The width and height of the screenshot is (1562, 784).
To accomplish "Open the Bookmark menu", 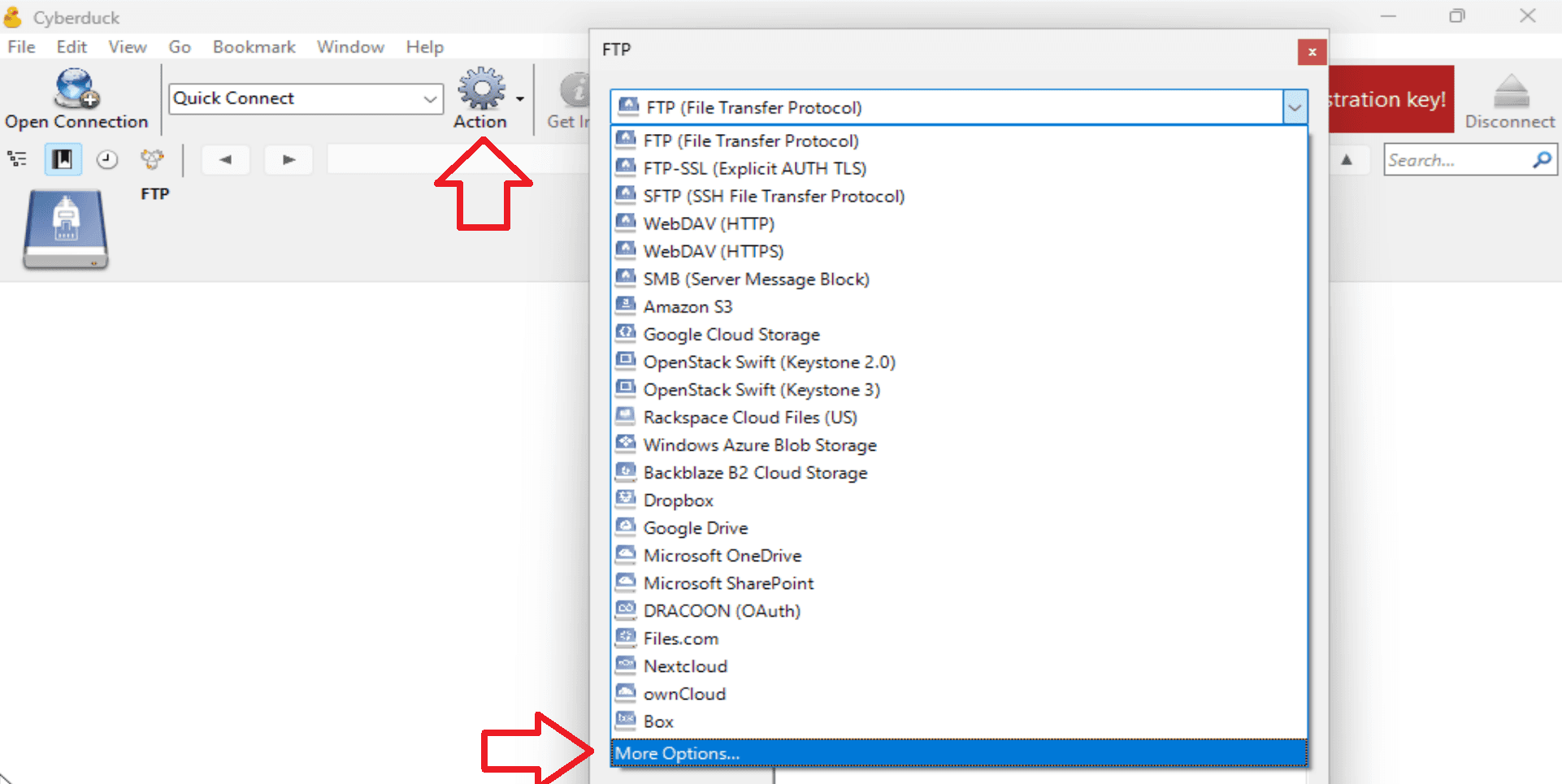I will coord(254,47).
